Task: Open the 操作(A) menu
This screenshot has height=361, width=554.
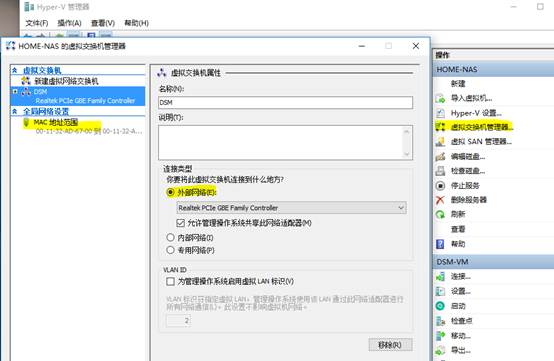Action: pos(69,23)
